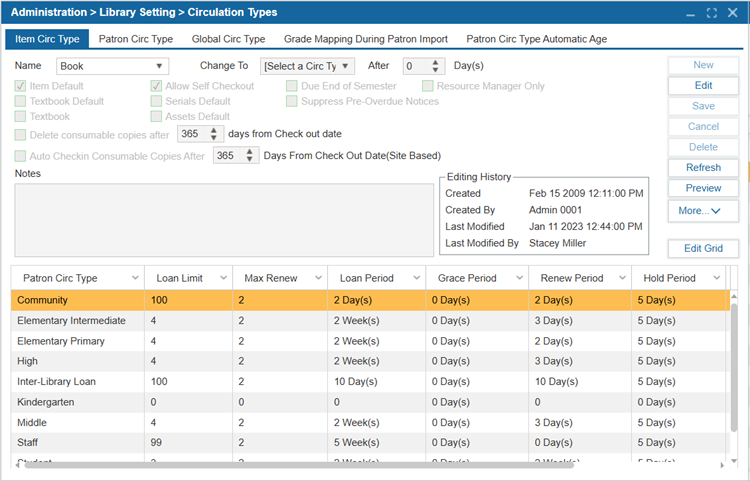
Task: Open the Loan Period column filter arrow
Action: (x=414, y=278)
